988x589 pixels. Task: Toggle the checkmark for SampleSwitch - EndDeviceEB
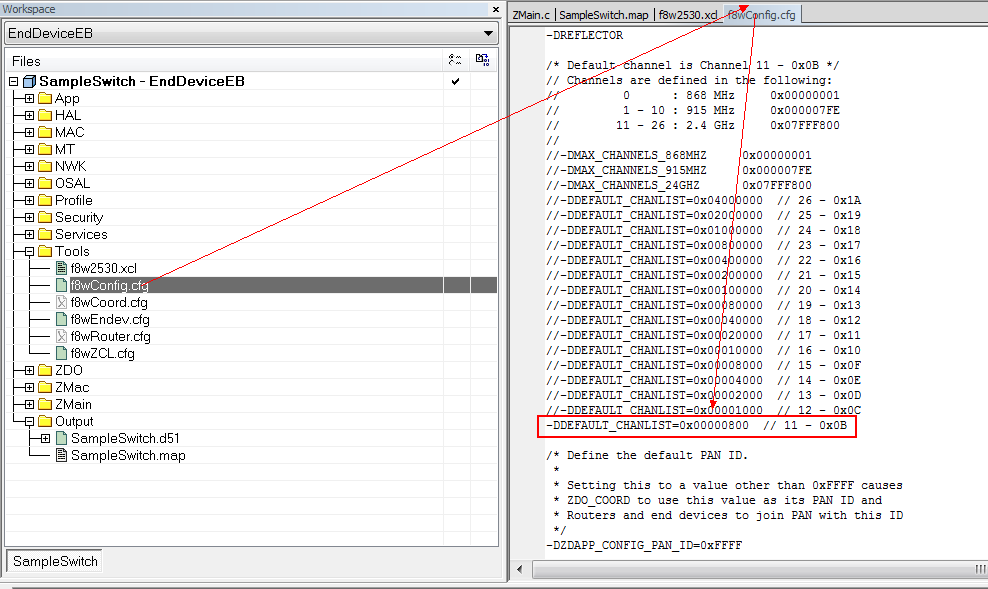(456, 81)
